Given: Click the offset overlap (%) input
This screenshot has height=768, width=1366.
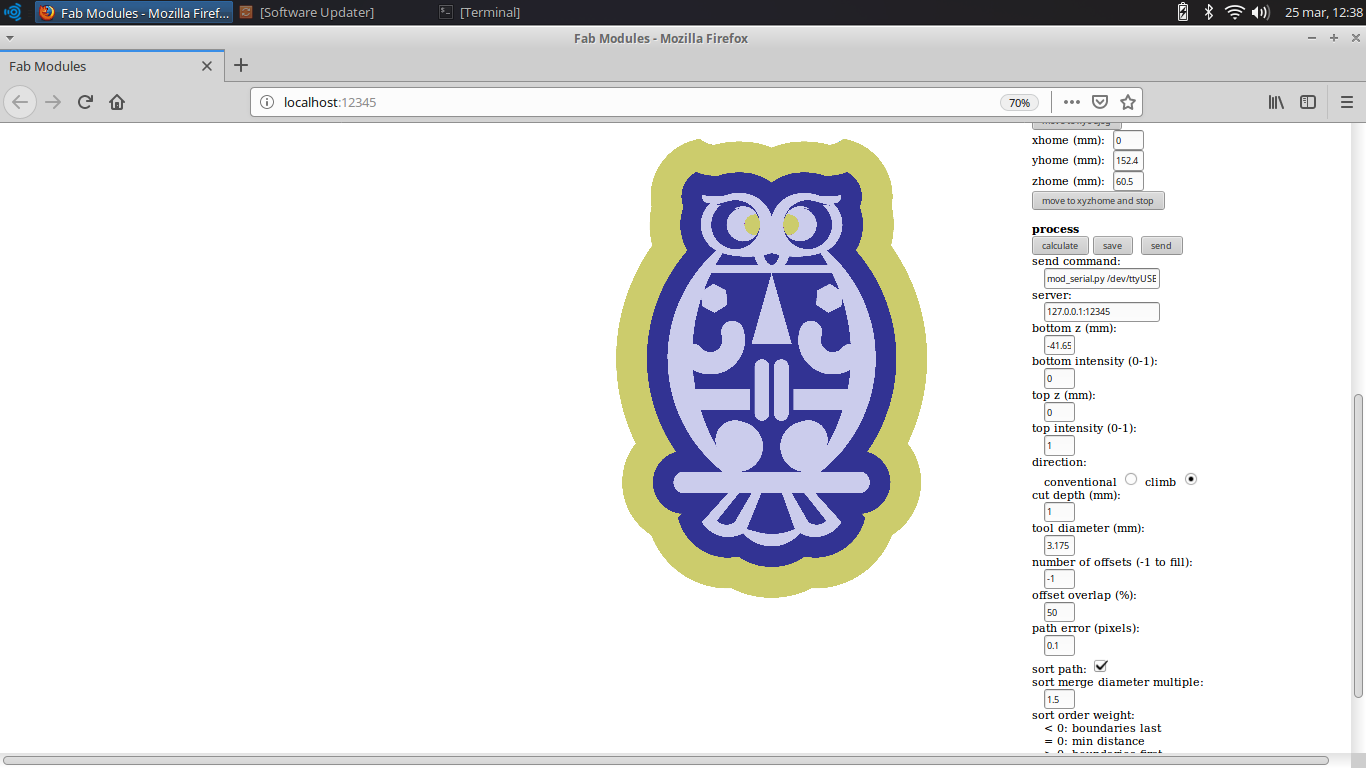Looking at the screenshot, I should (1059, 612).
